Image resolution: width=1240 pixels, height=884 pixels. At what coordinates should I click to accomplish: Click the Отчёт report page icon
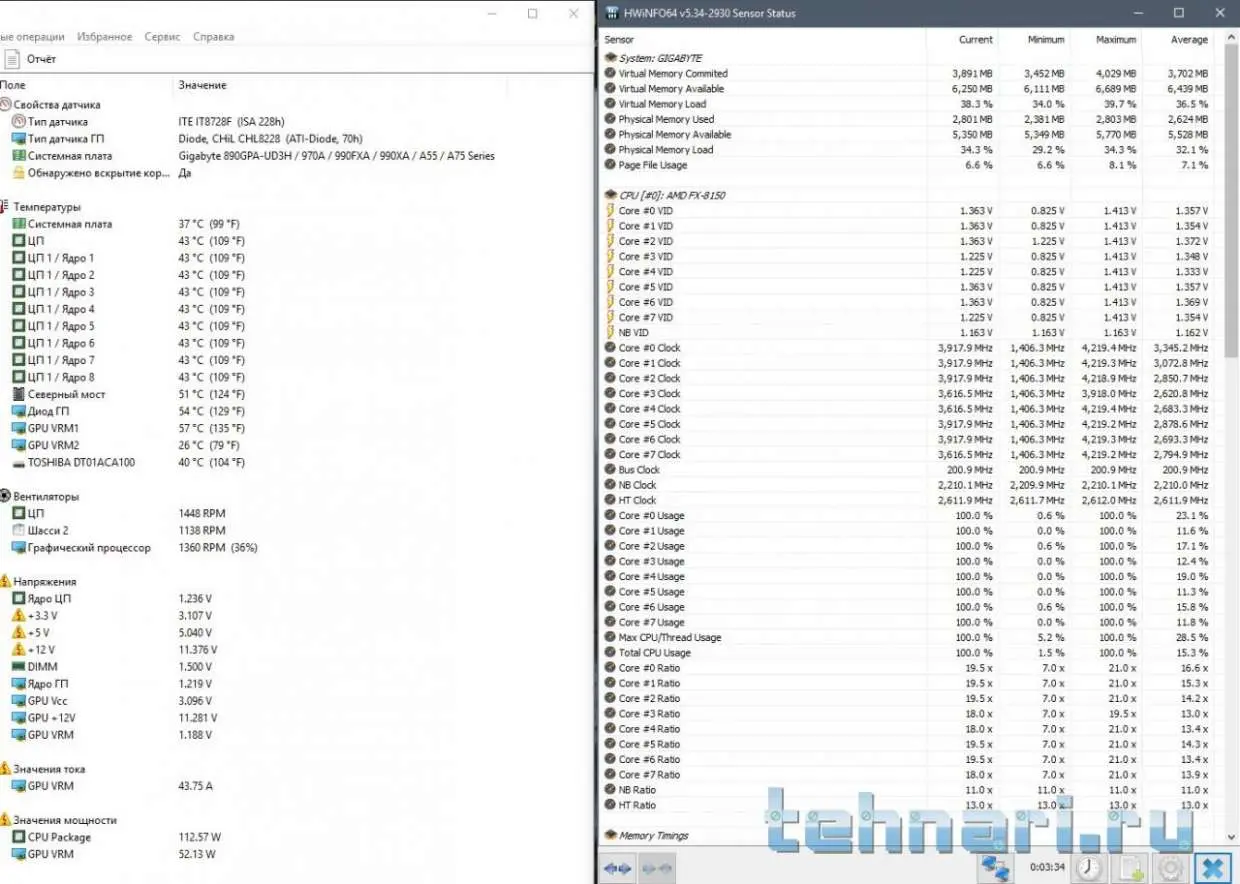pyautogui.click(x=12, y=59)
